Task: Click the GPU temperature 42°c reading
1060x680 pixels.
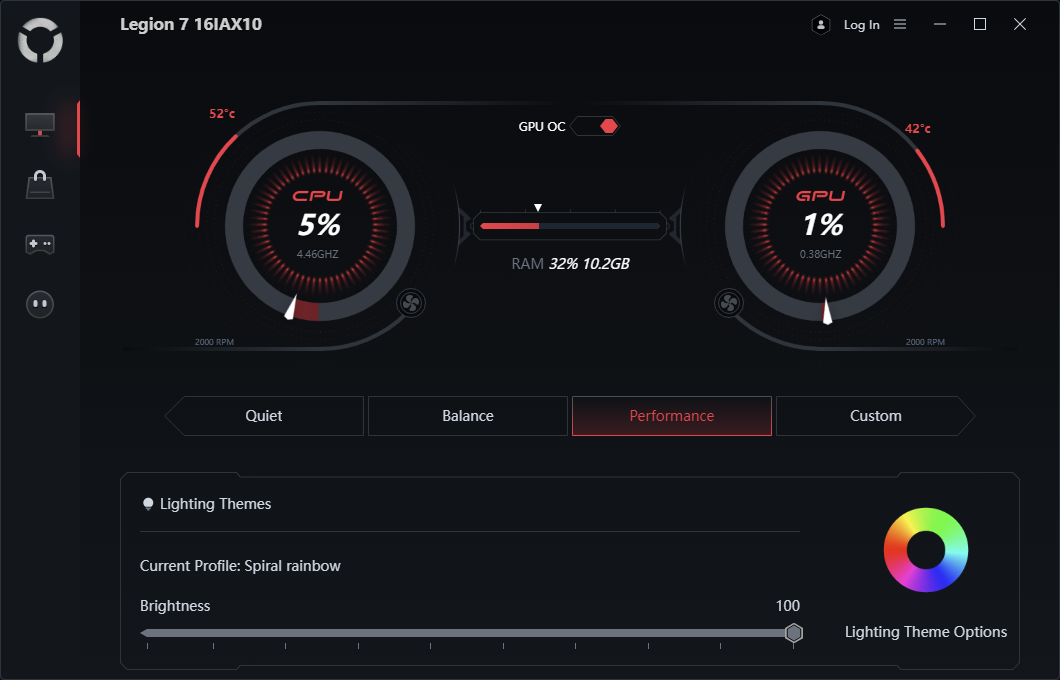Action: tap(917, 128)
